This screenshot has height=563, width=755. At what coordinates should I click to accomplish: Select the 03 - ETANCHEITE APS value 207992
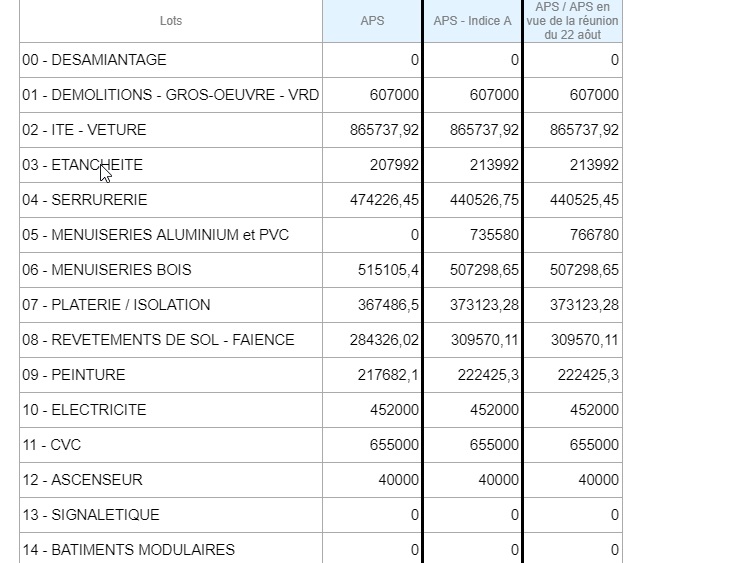pyautogui.click(x=394, y=165)
